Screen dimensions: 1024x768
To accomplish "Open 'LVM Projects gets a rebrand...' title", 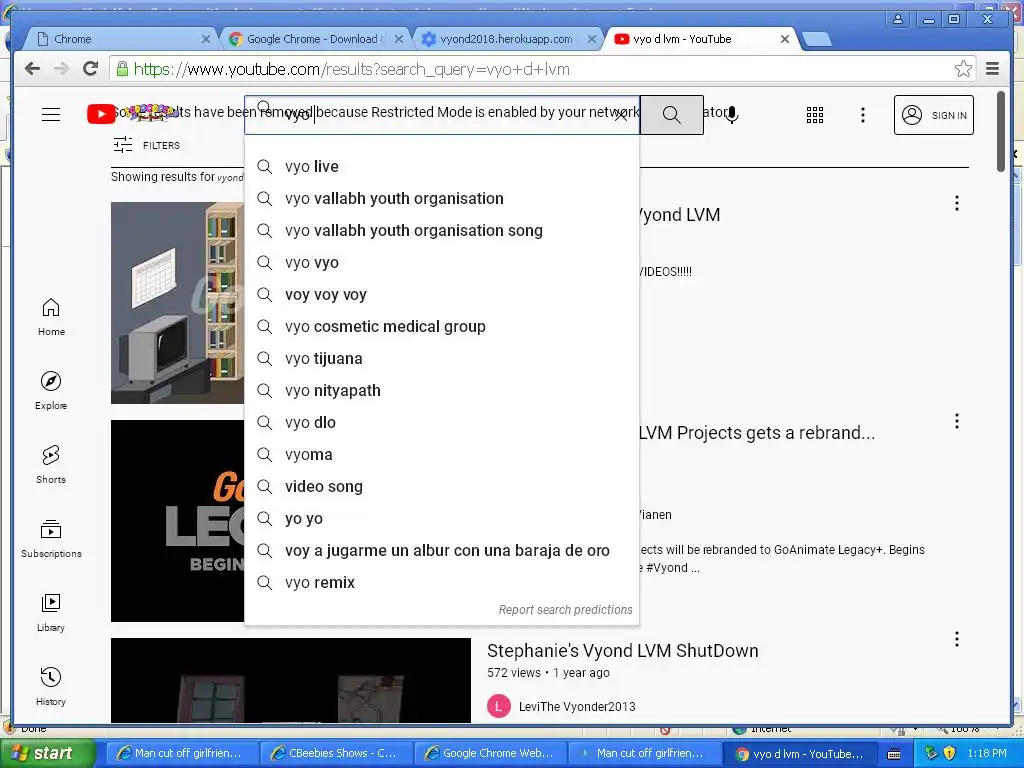I will 756,433.
